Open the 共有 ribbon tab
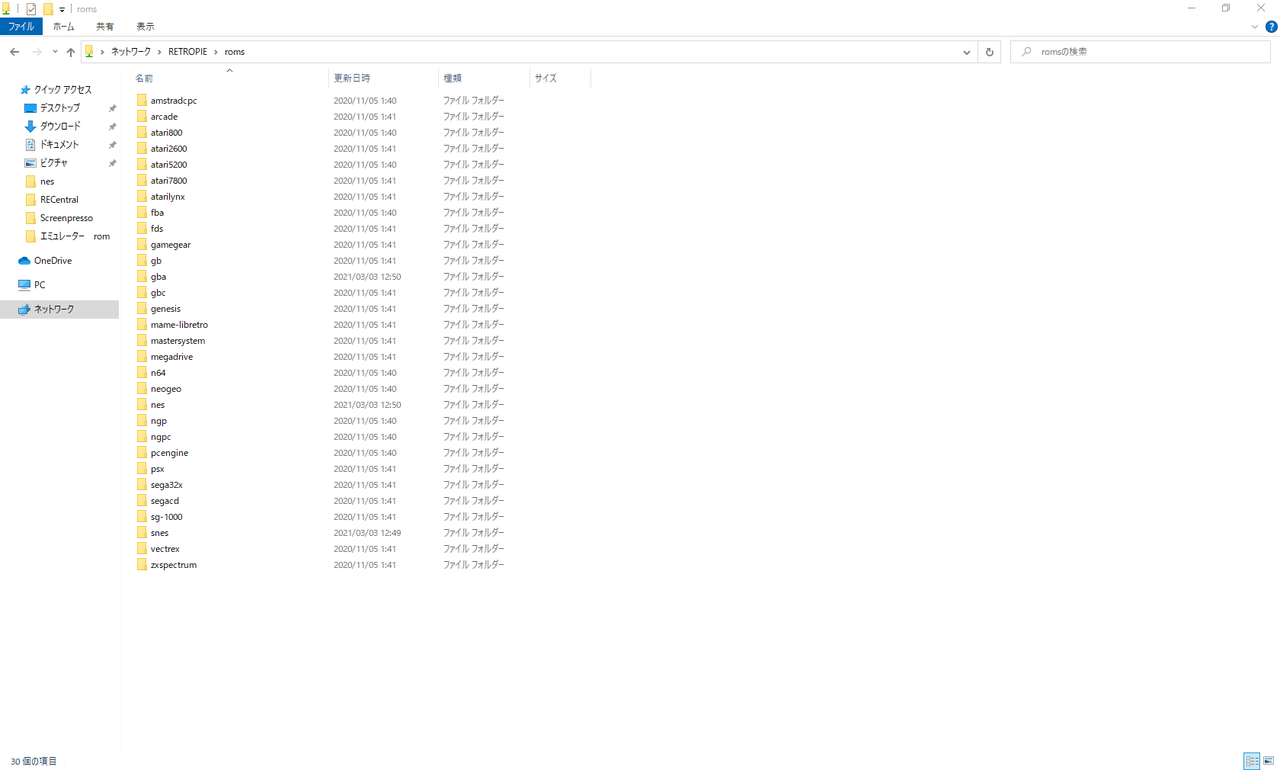The height and width of the screenshot is (770, 1280). click(x=105, y=27)
